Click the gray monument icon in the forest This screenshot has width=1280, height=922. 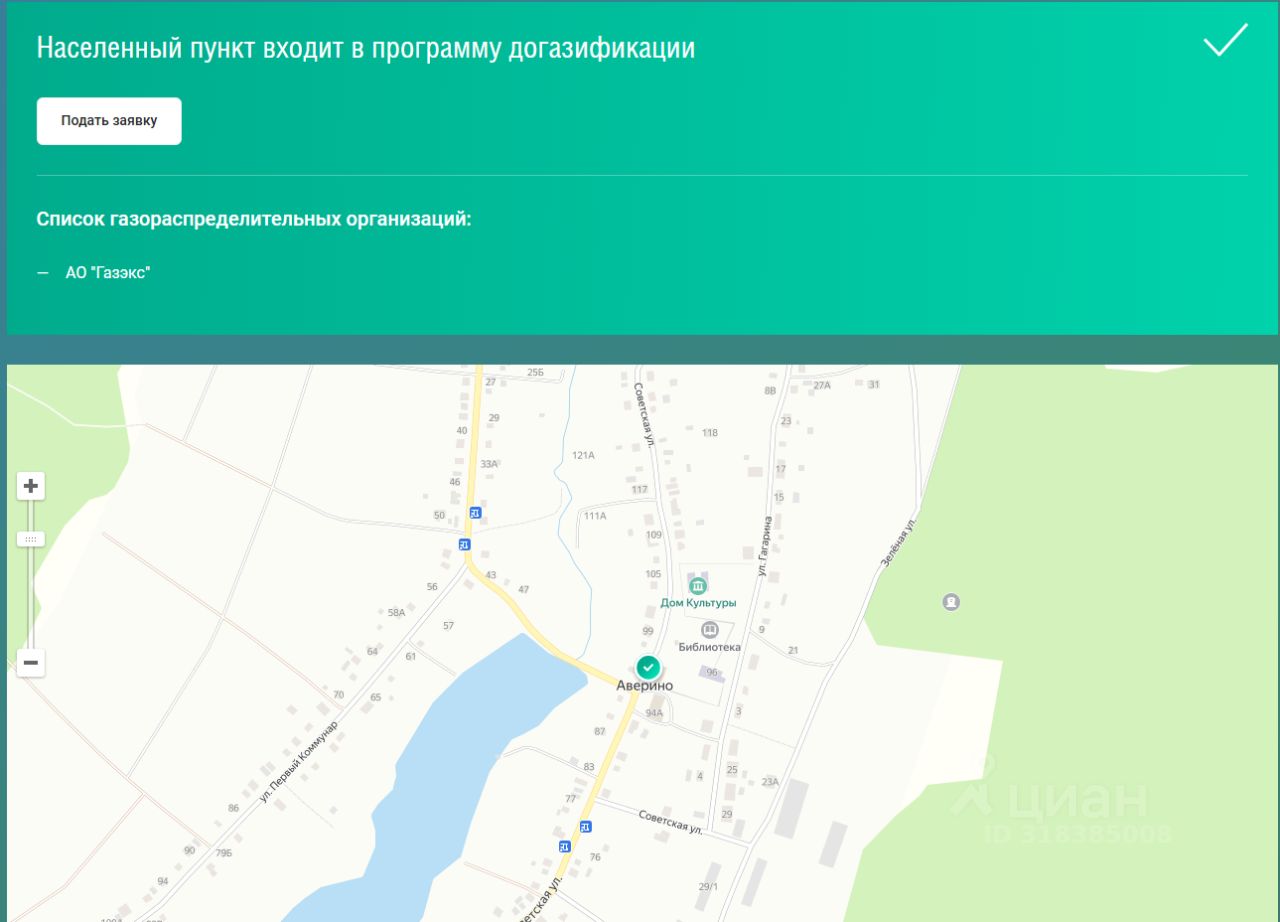pos(950,602)
